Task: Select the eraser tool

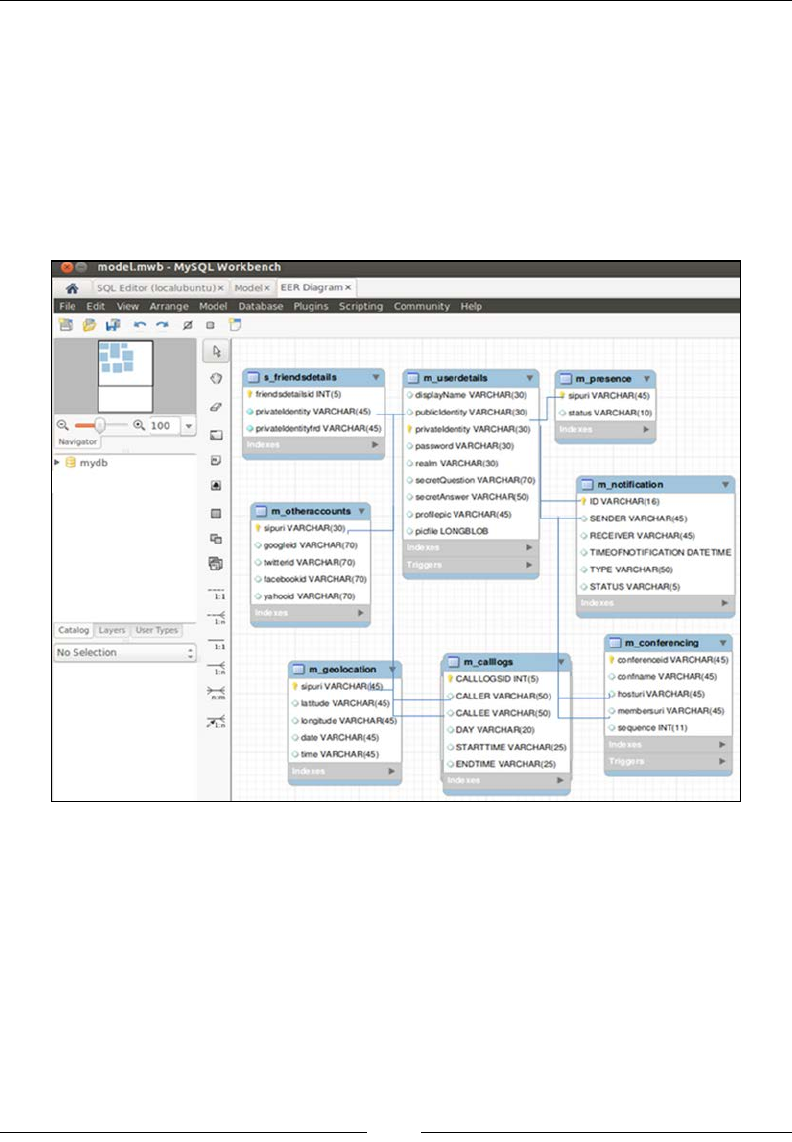Action: point(216,407)
